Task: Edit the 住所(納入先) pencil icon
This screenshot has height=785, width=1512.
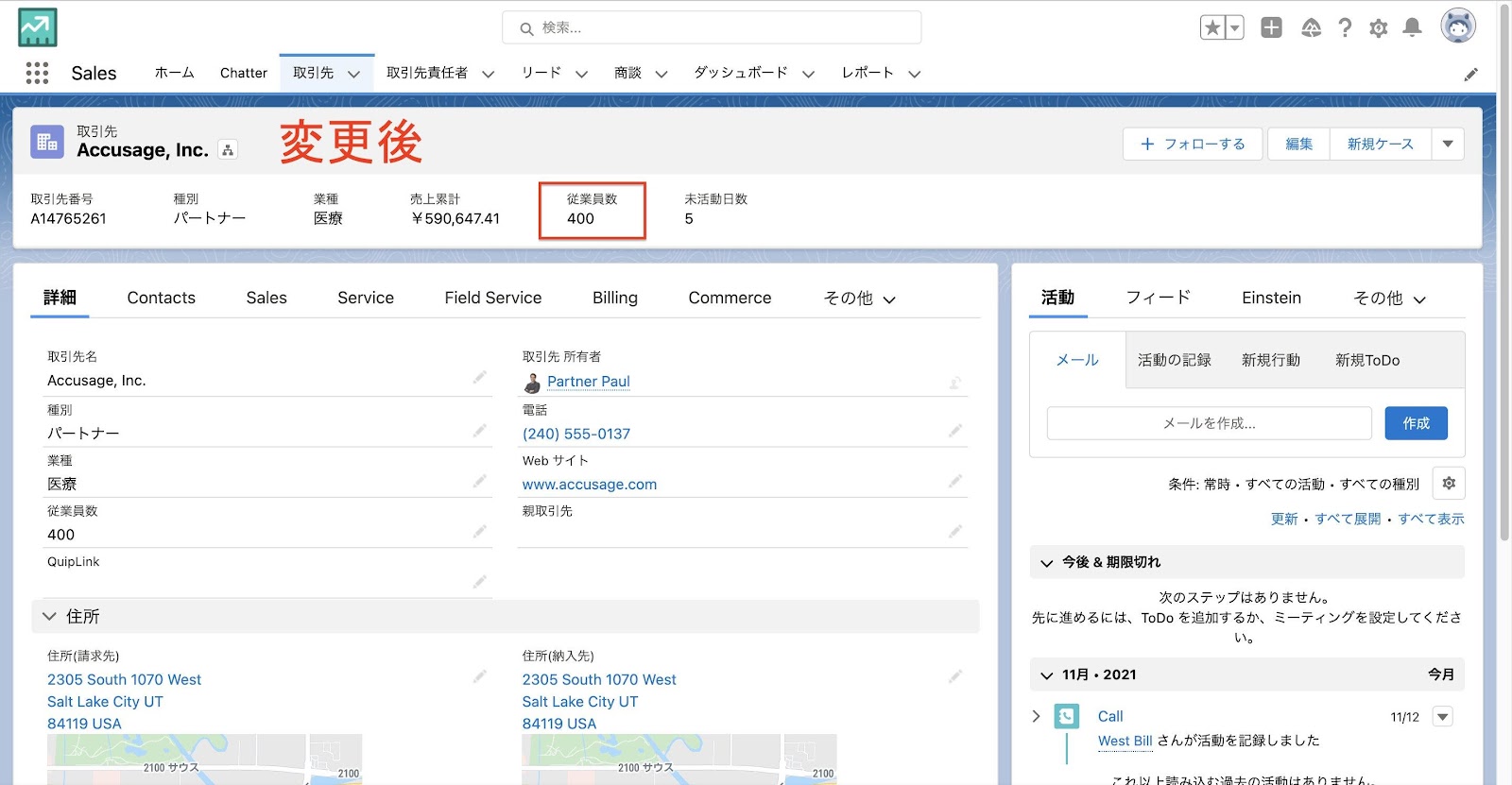Action: tap(955, 675)
